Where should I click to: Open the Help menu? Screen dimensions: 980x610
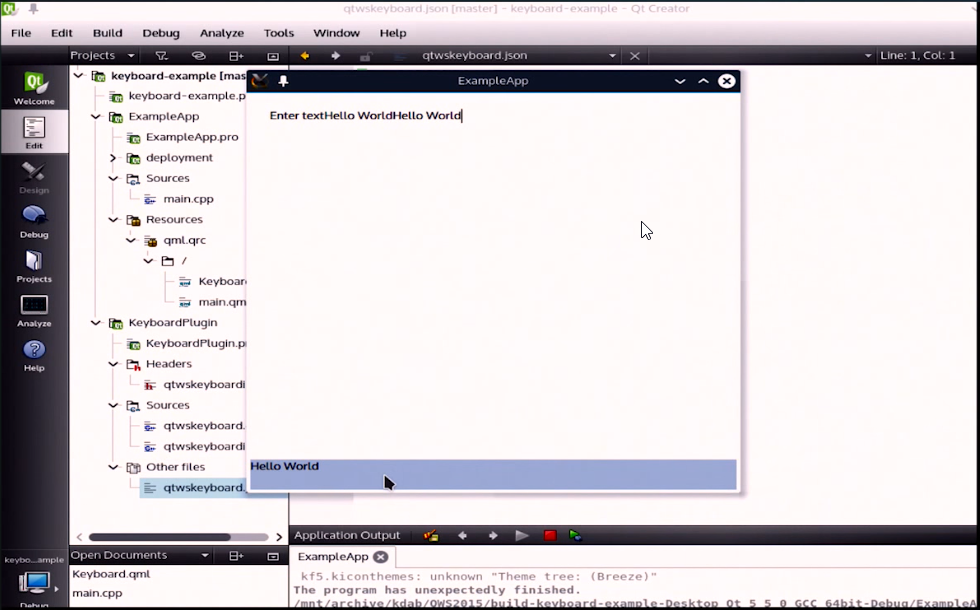tap(393, 33)
